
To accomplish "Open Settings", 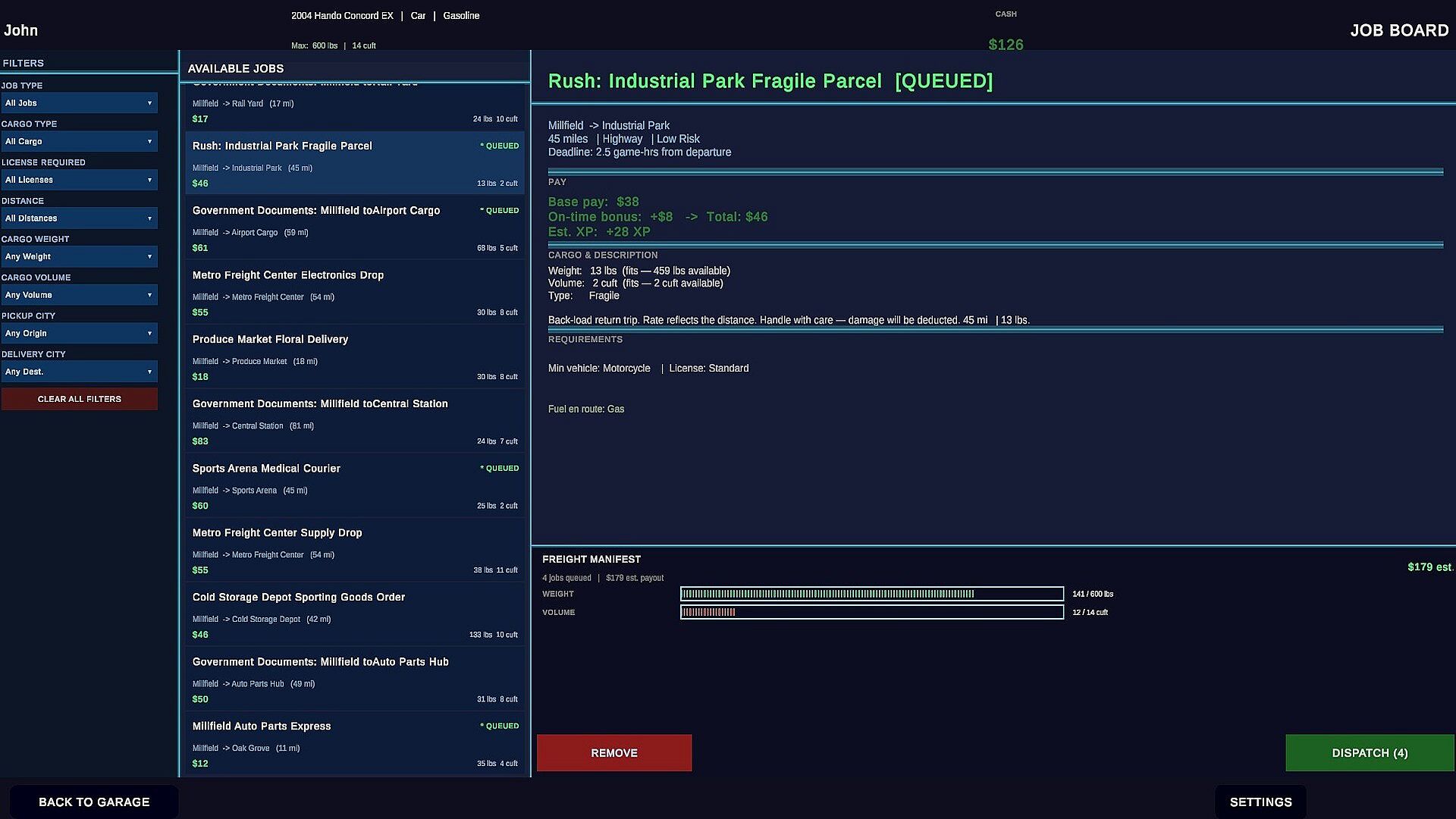I will coord(1260,802).
